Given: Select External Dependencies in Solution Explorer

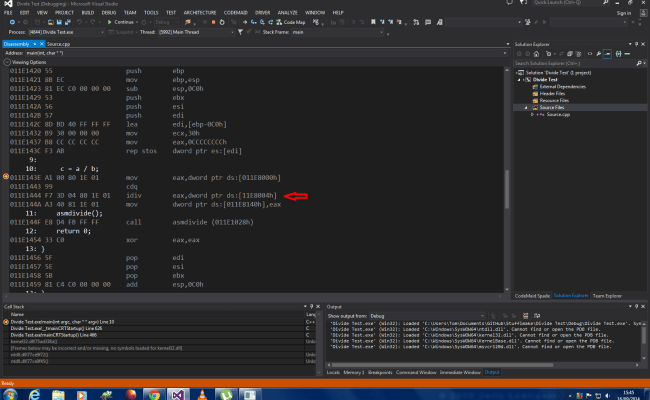Looking at the screenshot, I should (563, 87).
